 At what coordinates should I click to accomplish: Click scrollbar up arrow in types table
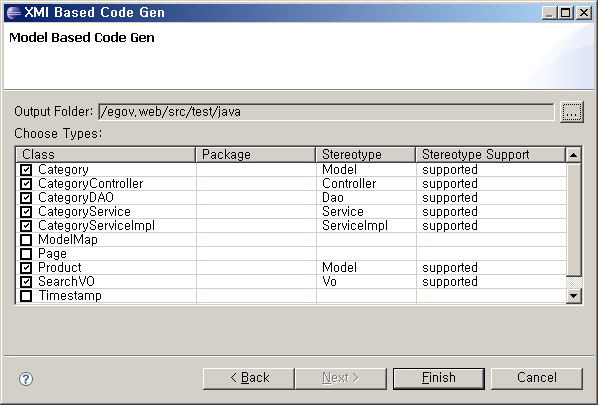(573, 155)
